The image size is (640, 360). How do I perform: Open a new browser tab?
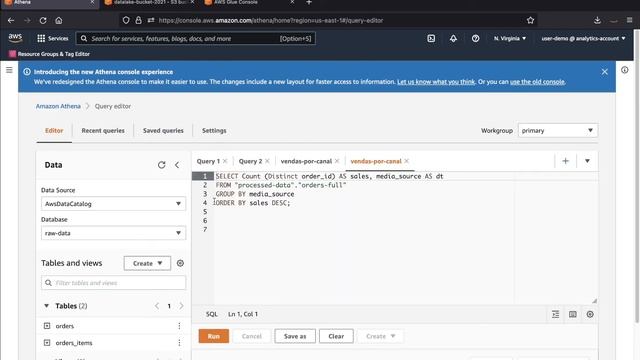(x=309, y=2)
